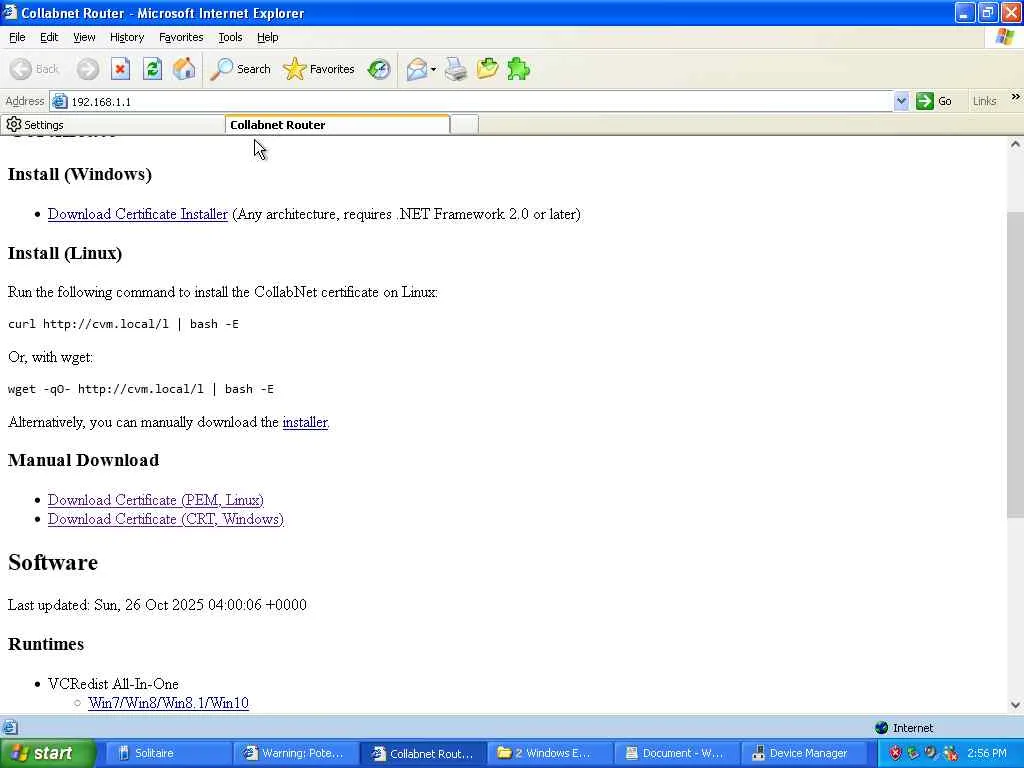The image size is (1024, 768).
Task: Open the File menu
Action: [17, 37]
